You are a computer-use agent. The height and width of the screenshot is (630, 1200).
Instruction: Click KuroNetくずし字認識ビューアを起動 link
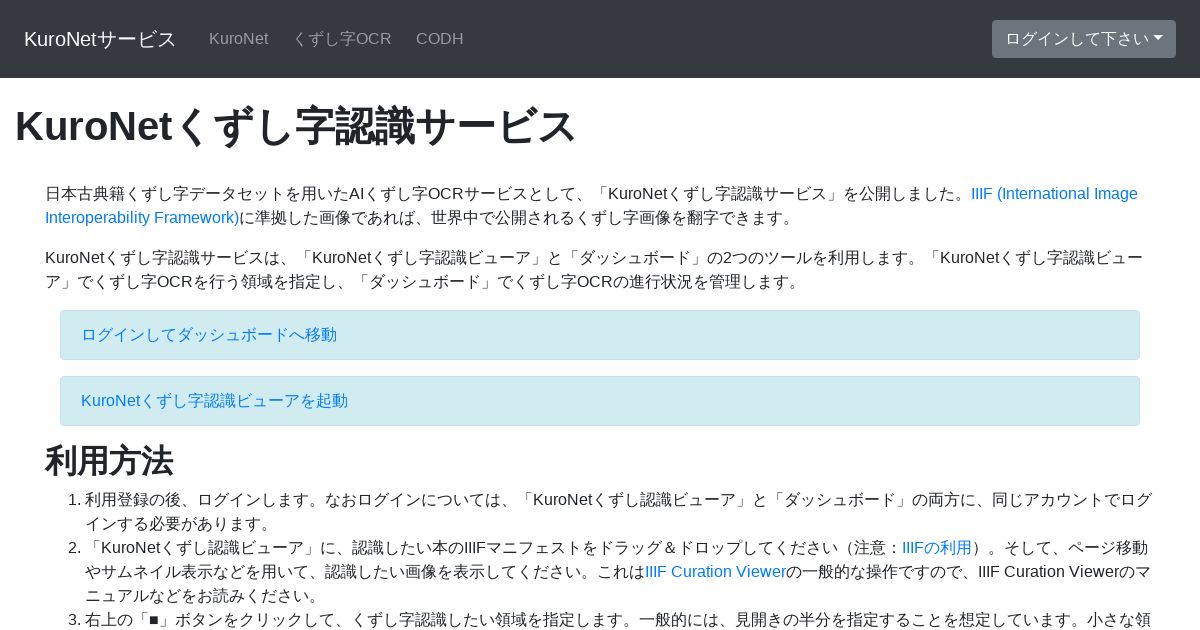pyautogui.click(x=215, y=401)
